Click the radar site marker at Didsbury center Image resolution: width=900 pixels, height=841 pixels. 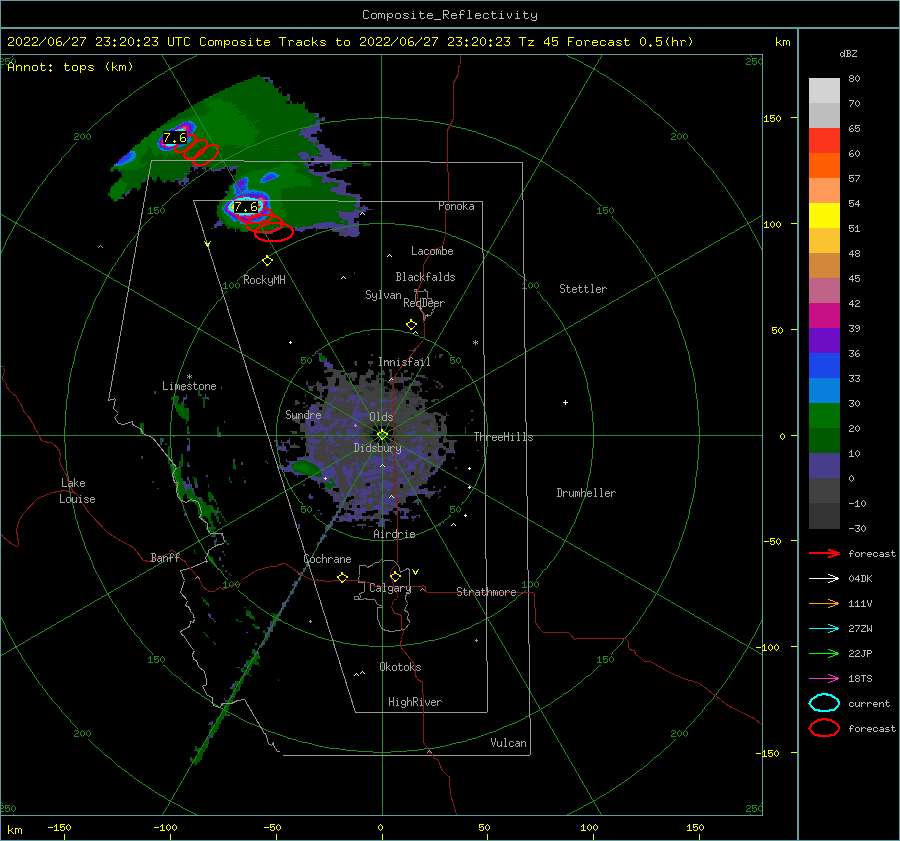382,435
